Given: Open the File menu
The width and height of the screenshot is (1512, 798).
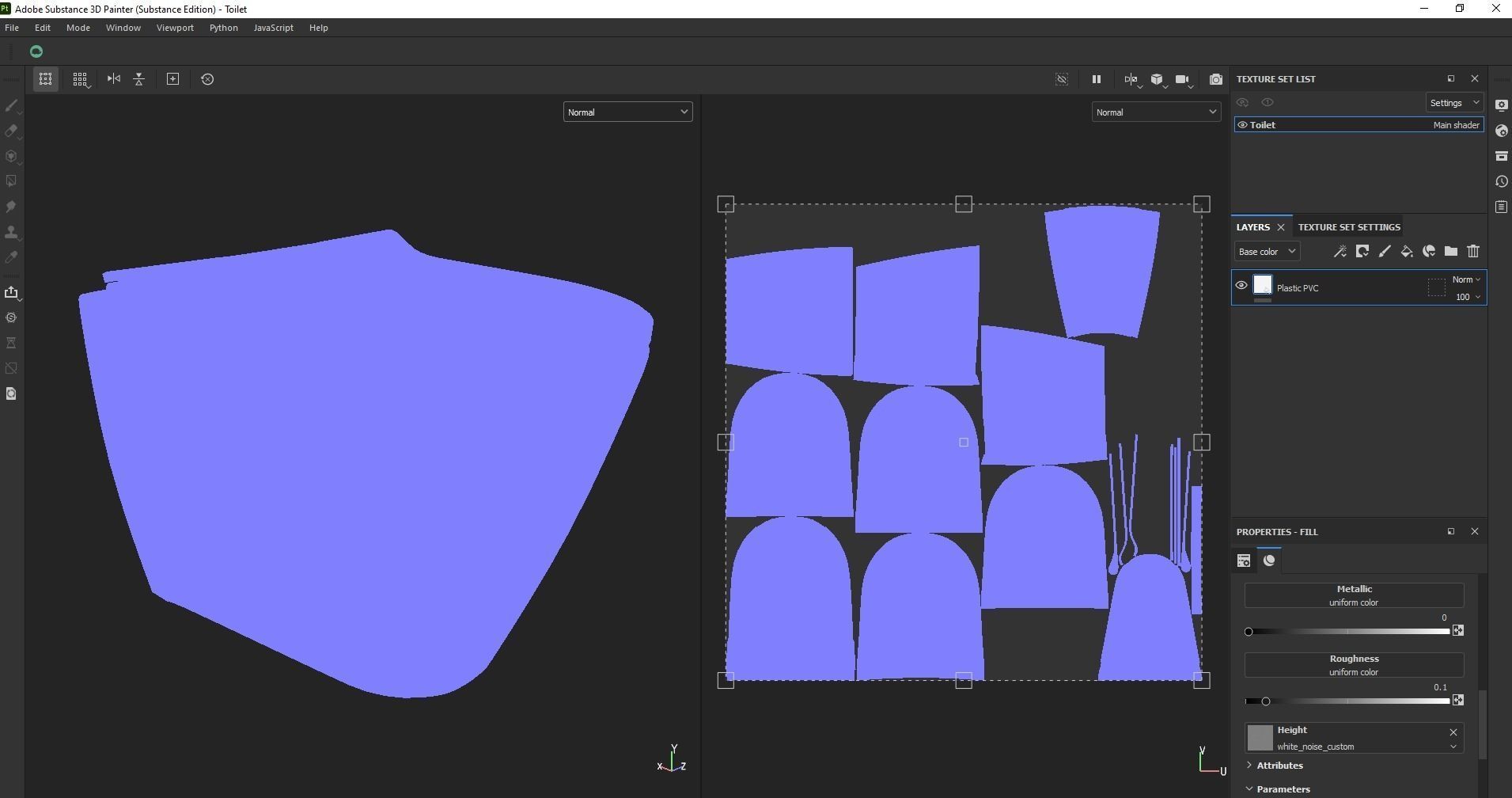Looking at the screenshot, I should pyautogui.click(x=12, y=28).
